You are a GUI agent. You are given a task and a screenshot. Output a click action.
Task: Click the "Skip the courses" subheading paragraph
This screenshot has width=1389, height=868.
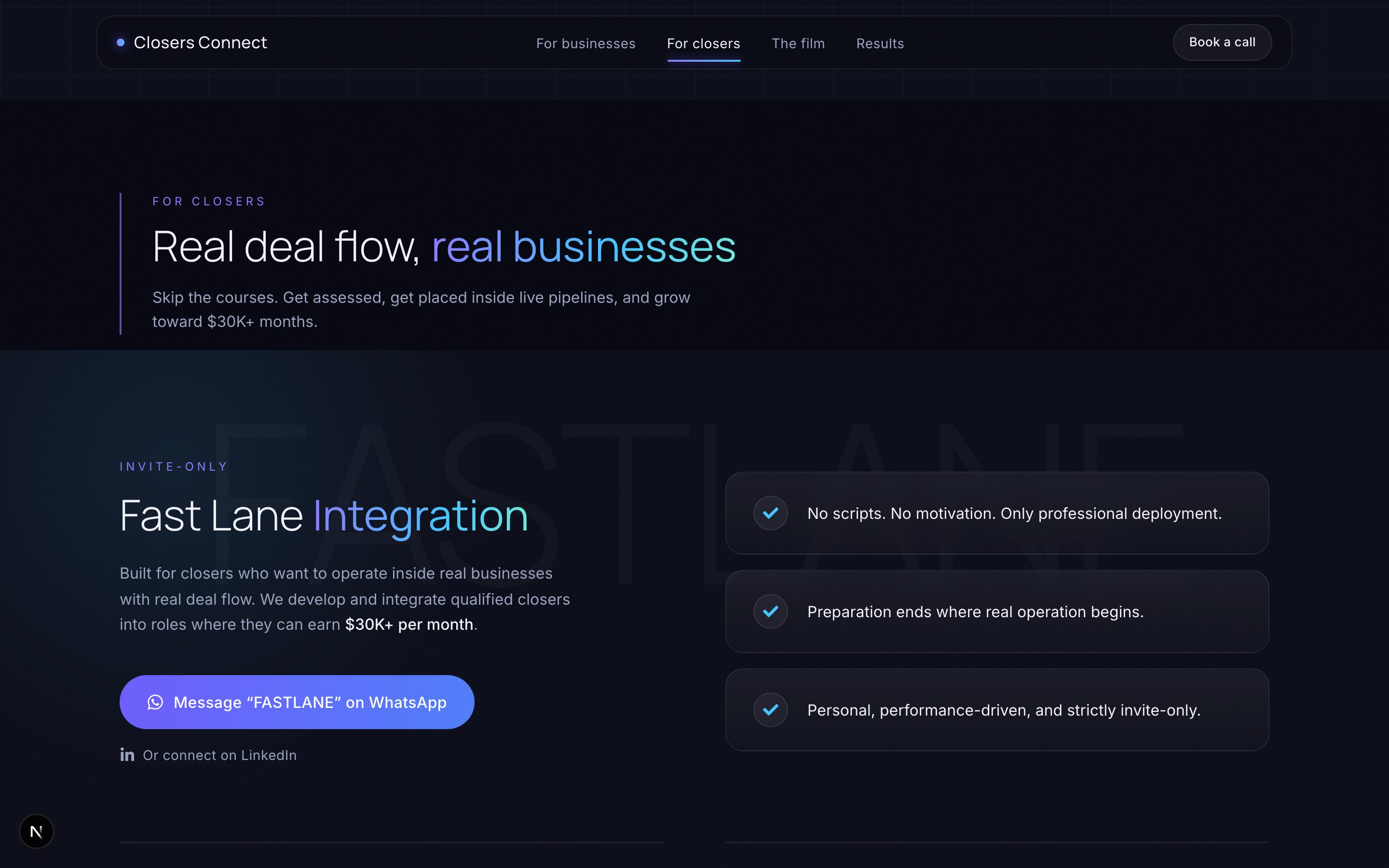click(x=421, y=310)
